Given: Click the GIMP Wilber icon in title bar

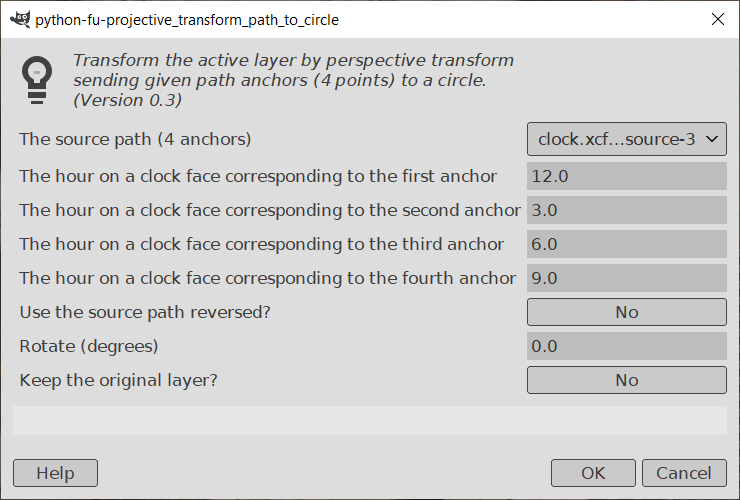Looking at the screenshot, I should tap(18, 19).
